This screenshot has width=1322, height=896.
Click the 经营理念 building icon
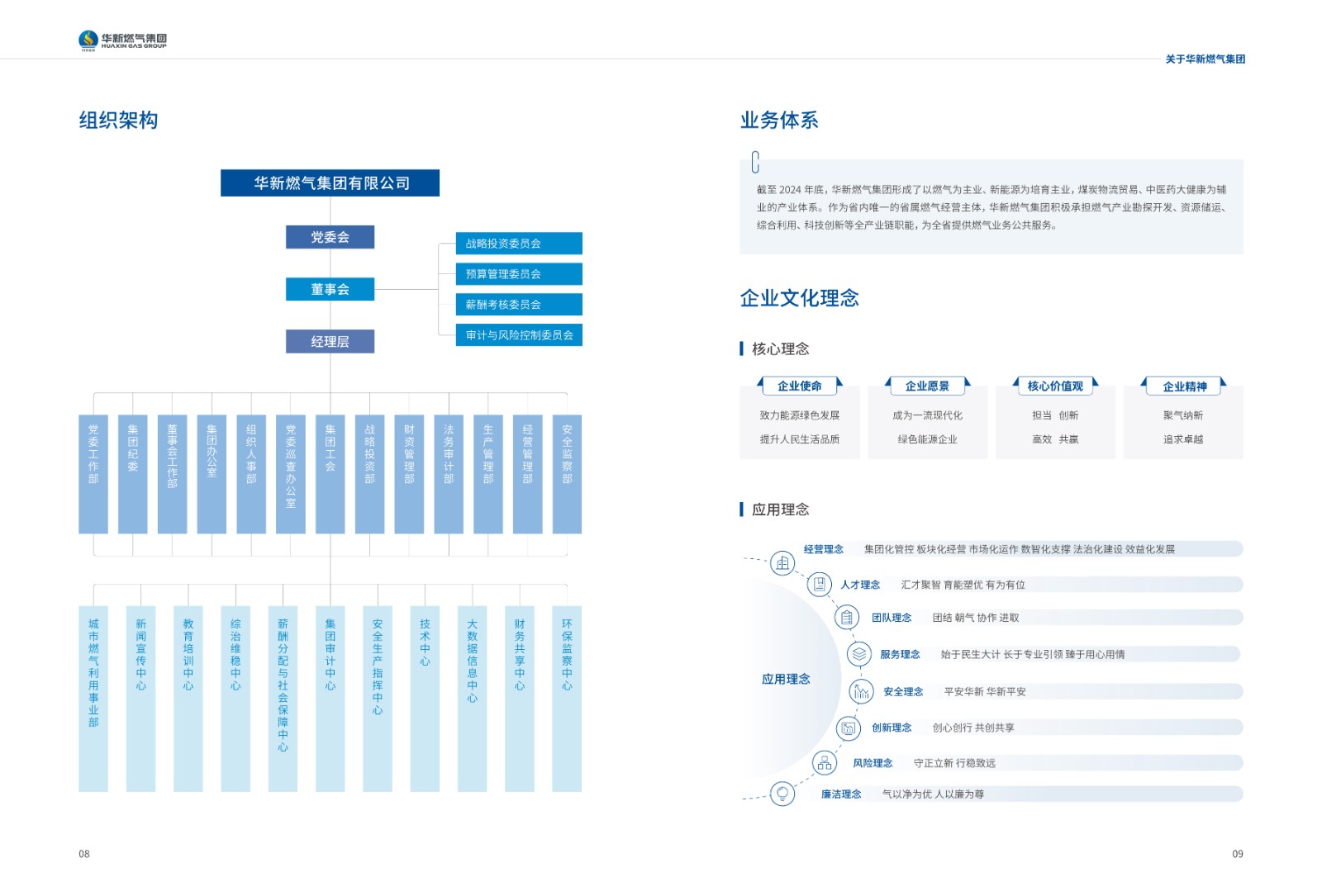(x=782, y=563)
